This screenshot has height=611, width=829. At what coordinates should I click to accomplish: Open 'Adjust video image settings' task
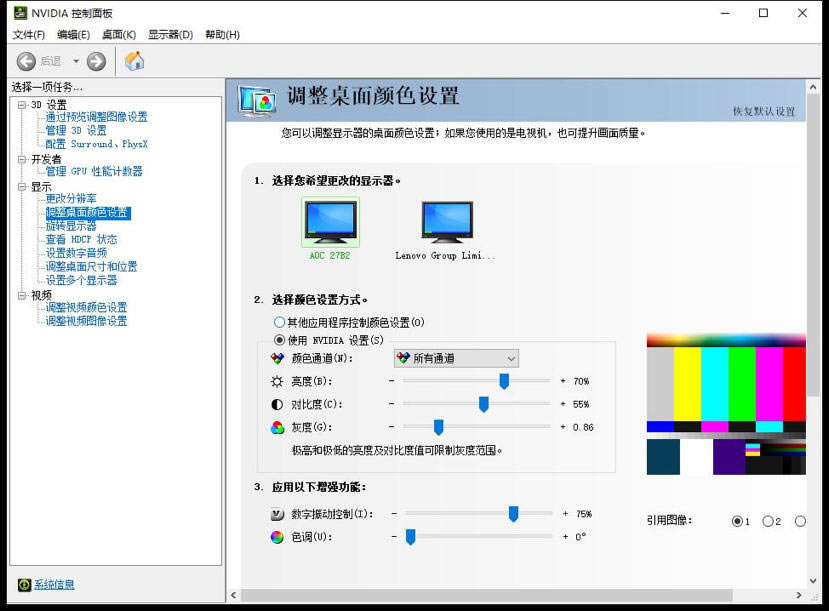(86, 321)
